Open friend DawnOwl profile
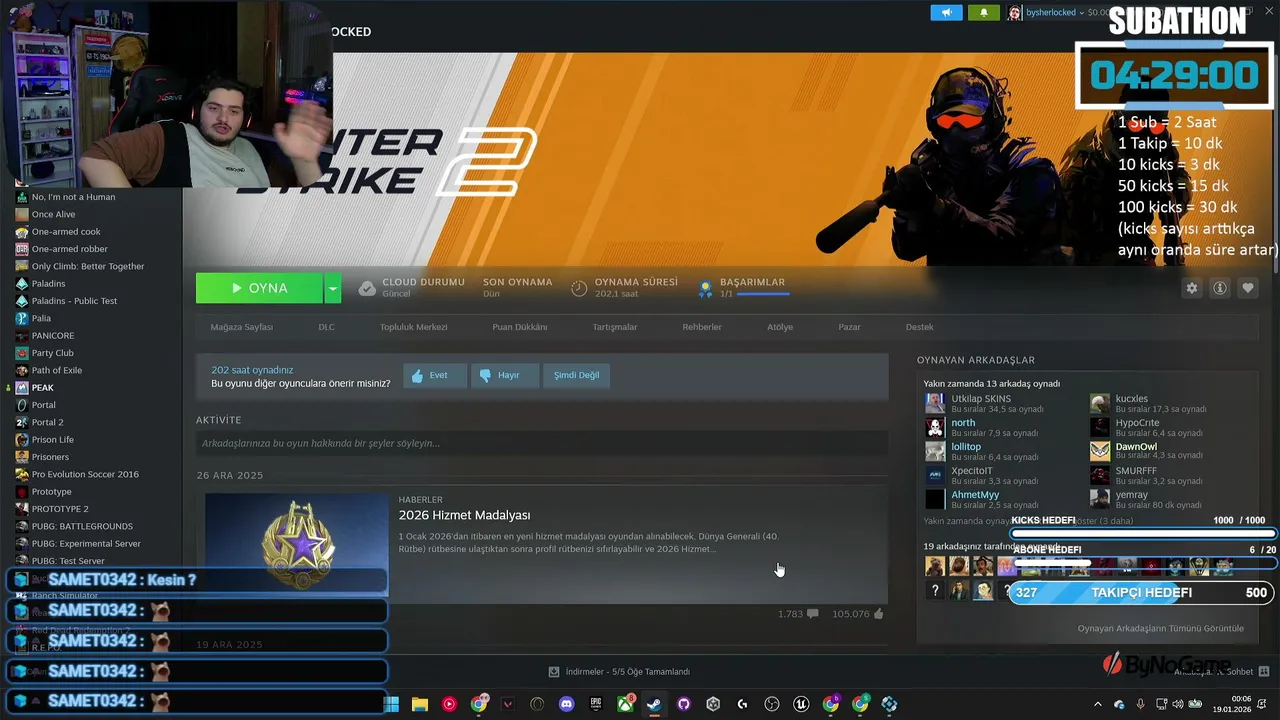The width and height of the screenshot is (1280, 720). pyautogui.click(x=1135, y=447)
